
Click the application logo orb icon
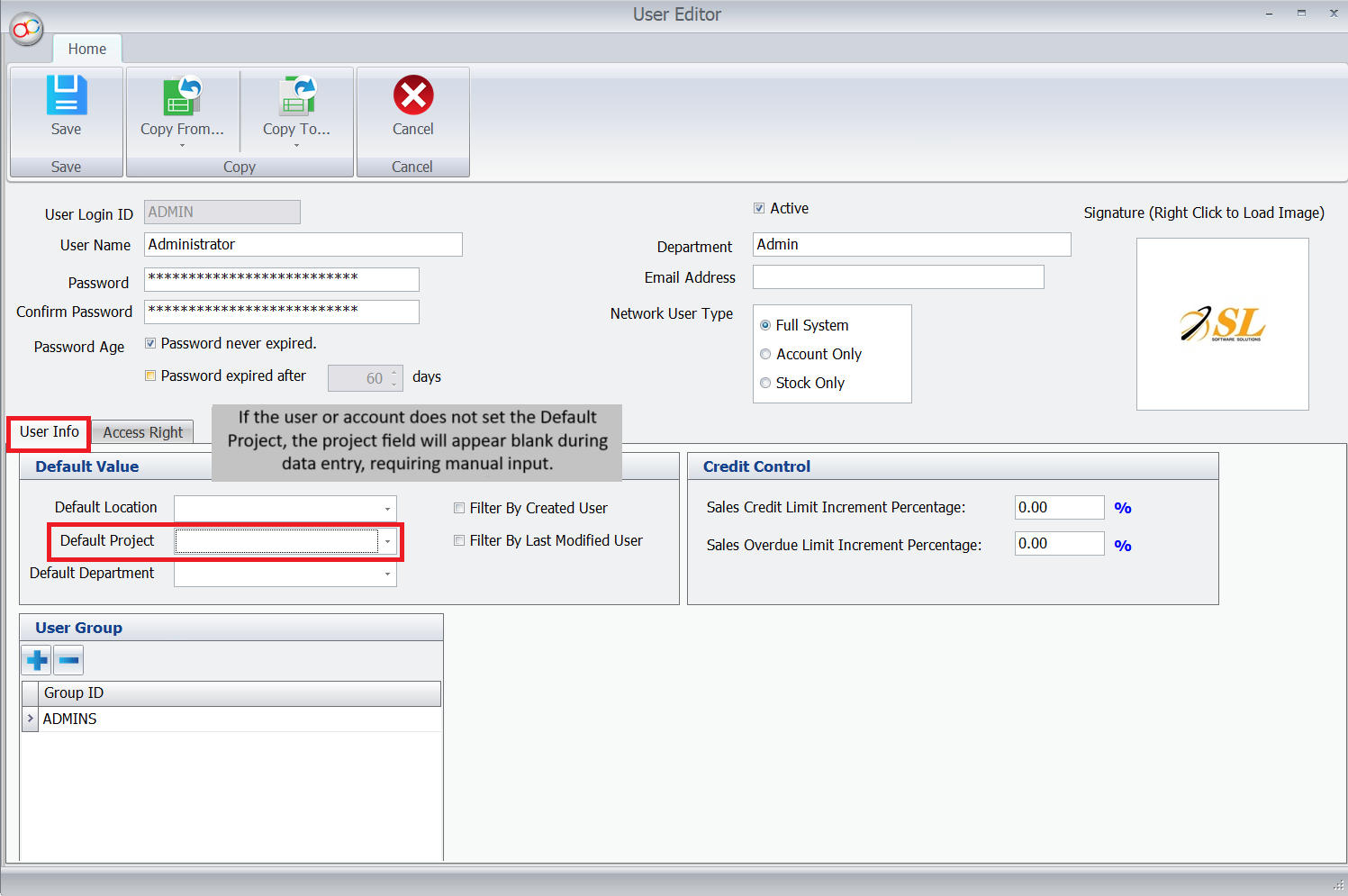point(26,29)
